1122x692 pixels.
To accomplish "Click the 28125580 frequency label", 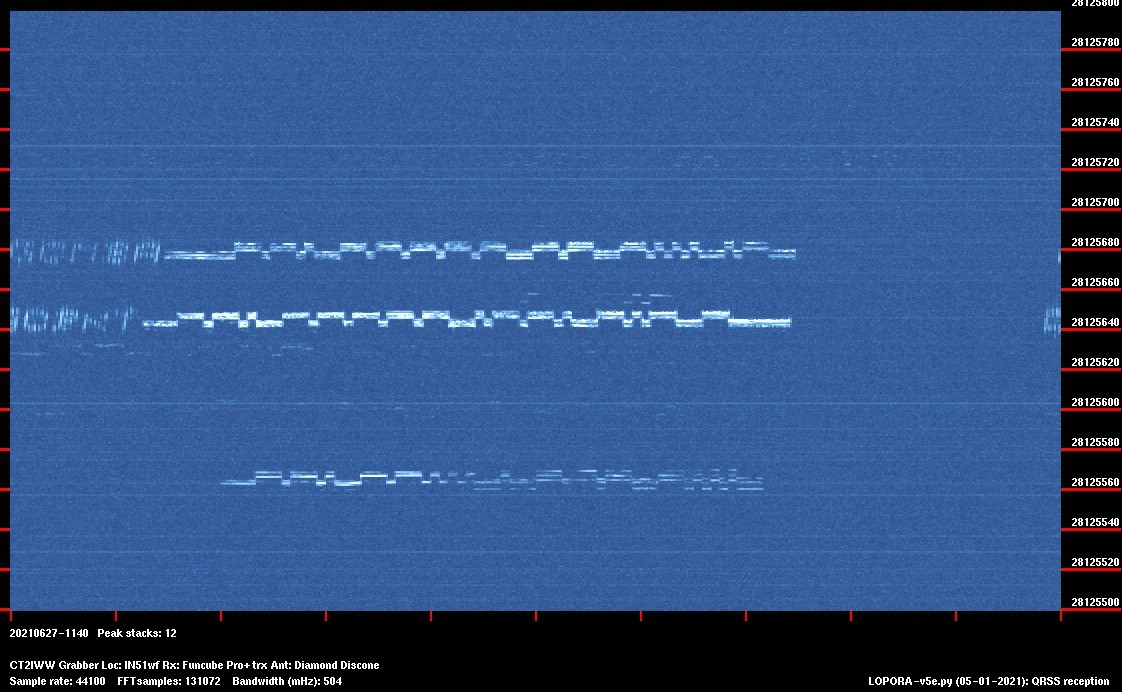I will pyautogui.click(x=1095, y=444).
